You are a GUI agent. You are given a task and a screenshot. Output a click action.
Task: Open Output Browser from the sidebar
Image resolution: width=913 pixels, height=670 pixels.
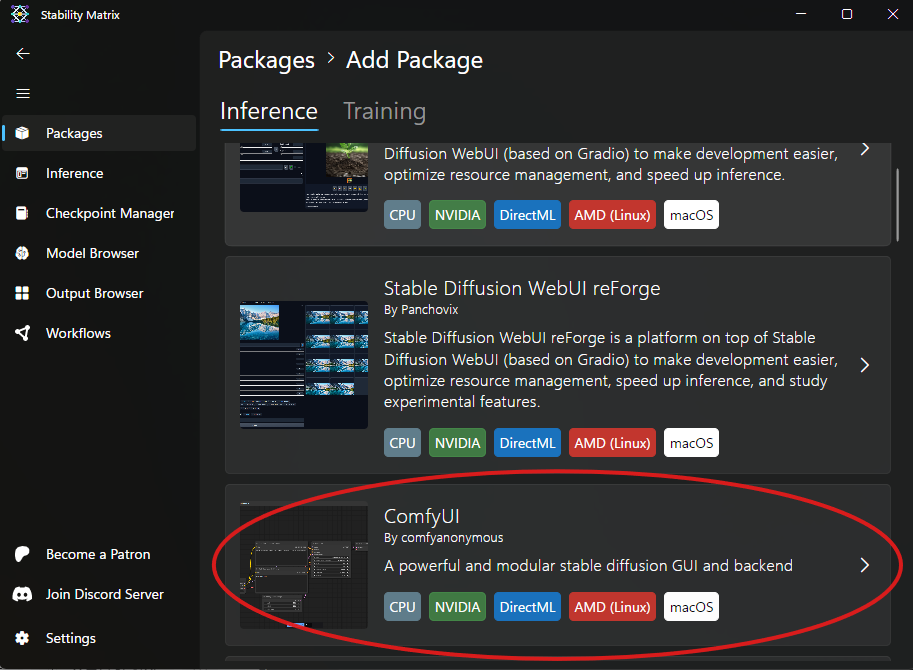point(100,293)
